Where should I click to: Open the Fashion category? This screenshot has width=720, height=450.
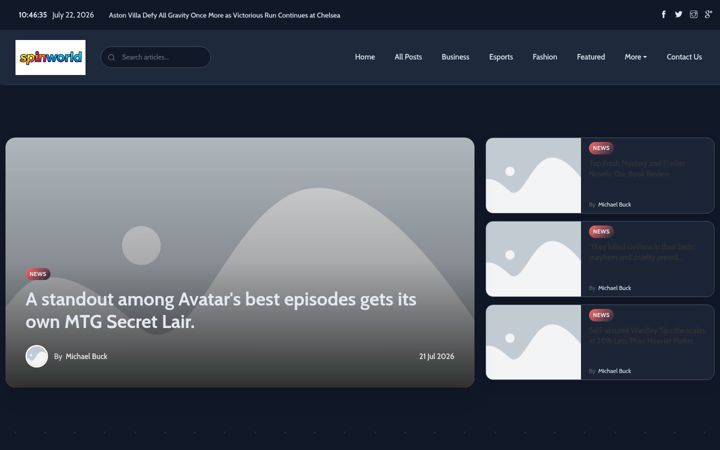tap(545, 57)
